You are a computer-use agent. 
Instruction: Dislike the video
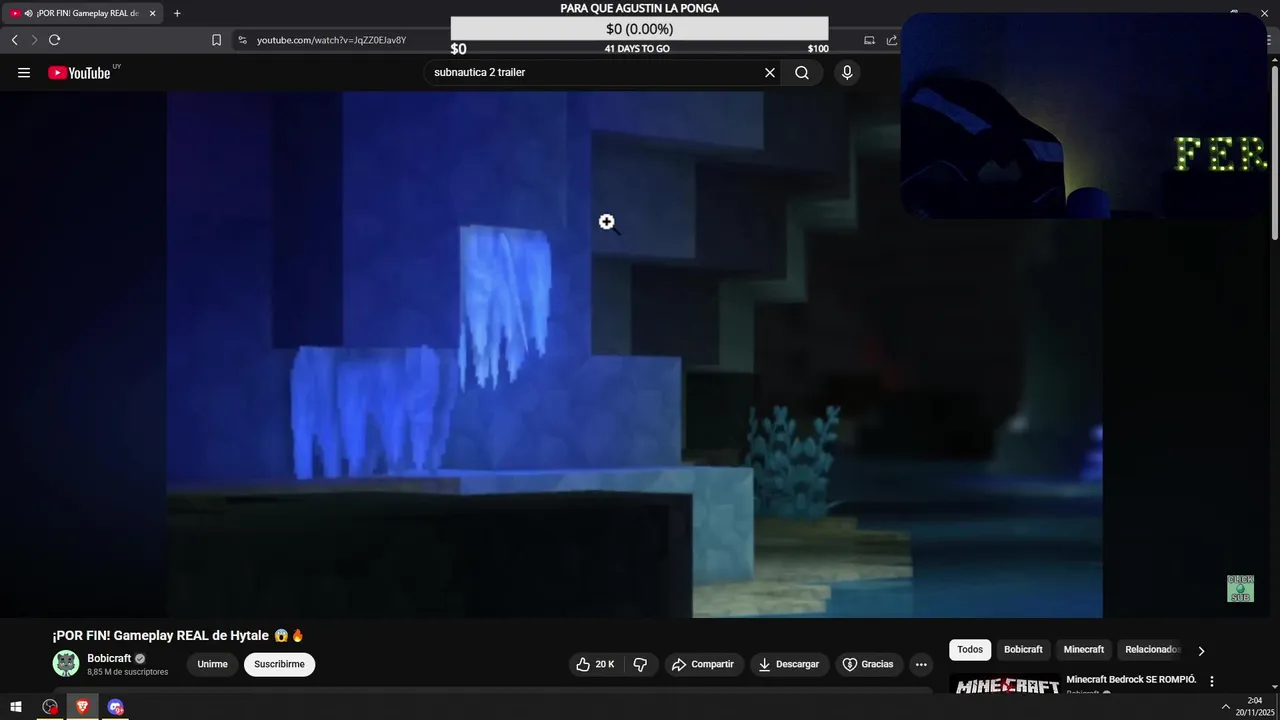pyautogui.click(x=641, y=664)
